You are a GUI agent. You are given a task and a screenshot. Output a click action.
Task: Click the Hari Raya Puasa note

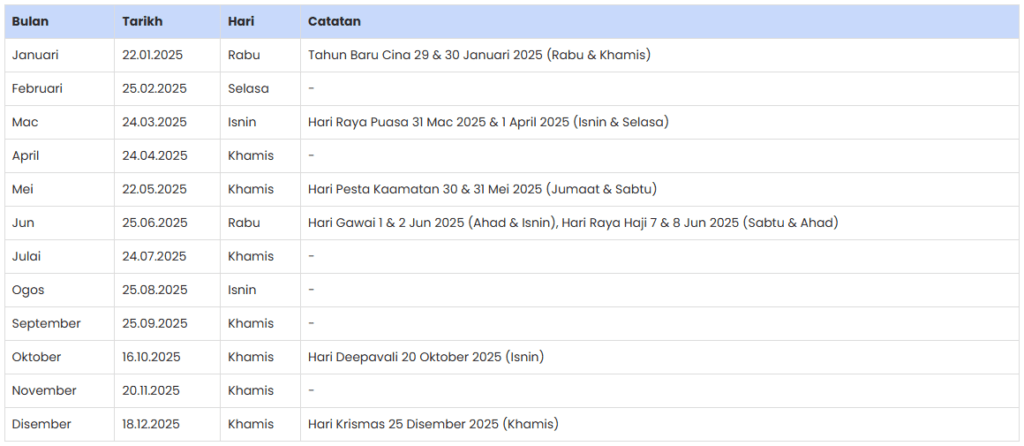point(488,122)
